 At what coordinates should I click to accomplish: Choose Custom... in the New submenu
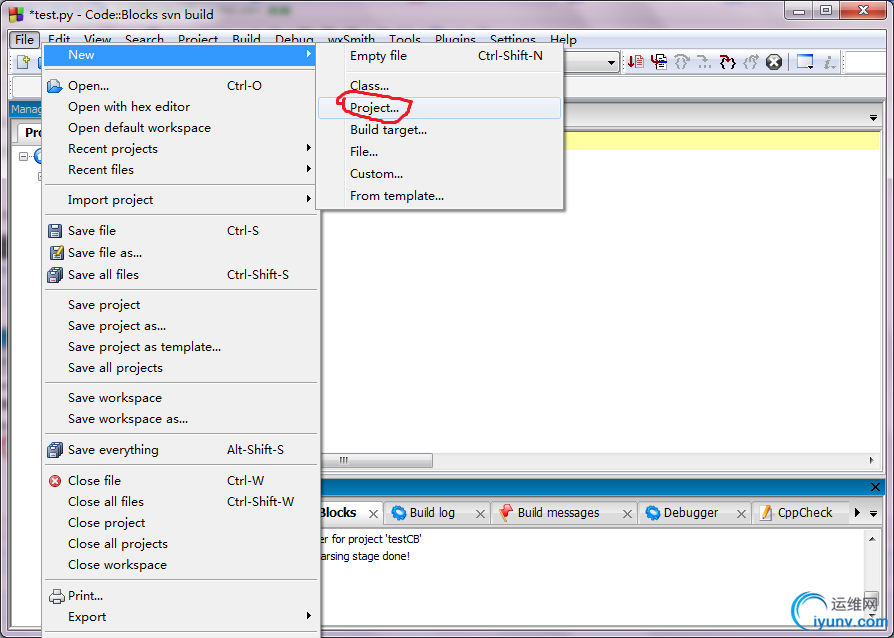point(440,174)
